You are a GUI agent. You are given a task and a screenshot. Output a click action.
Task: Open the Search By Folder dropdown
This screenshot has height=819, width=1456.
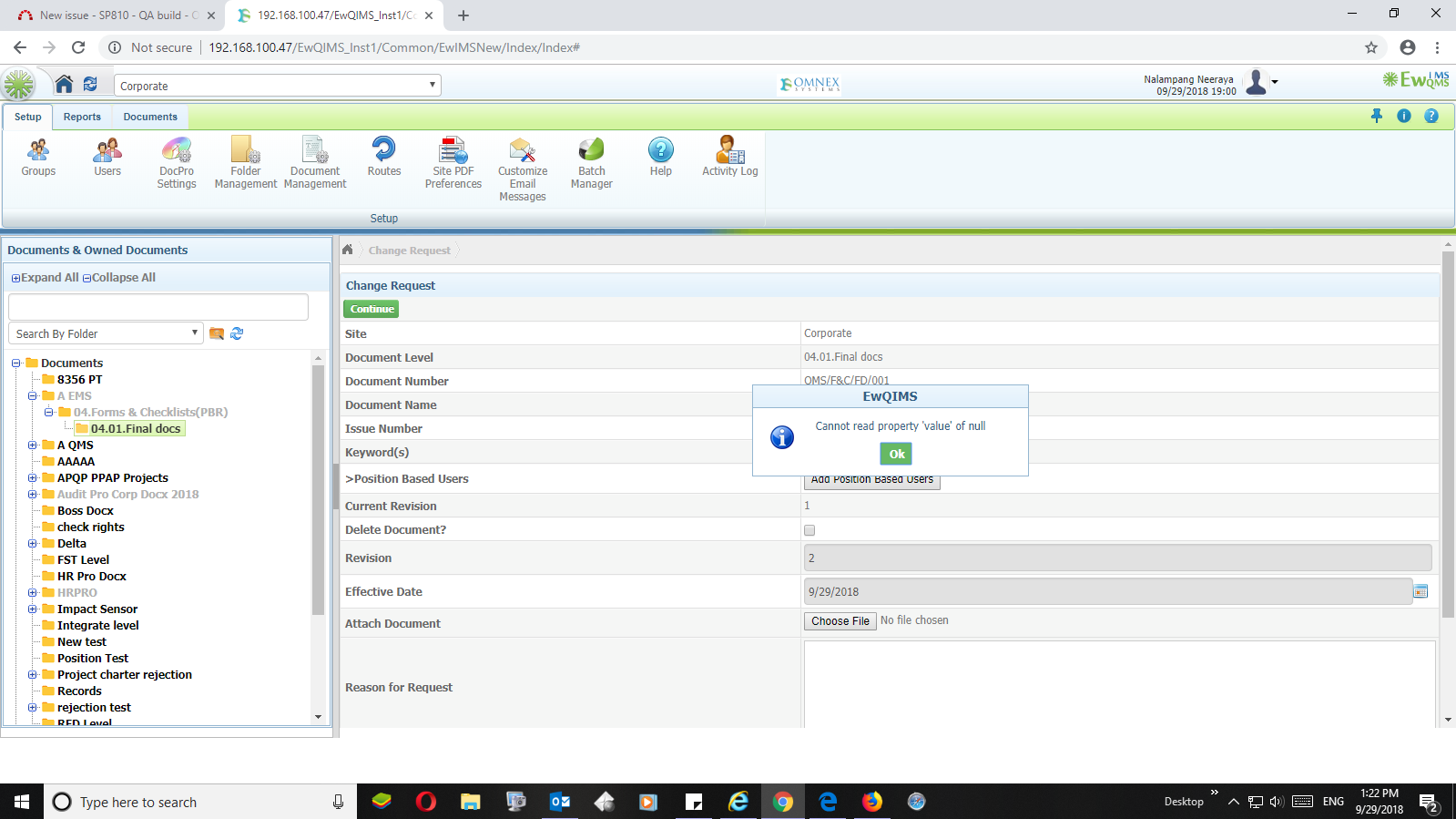(106, 333)
